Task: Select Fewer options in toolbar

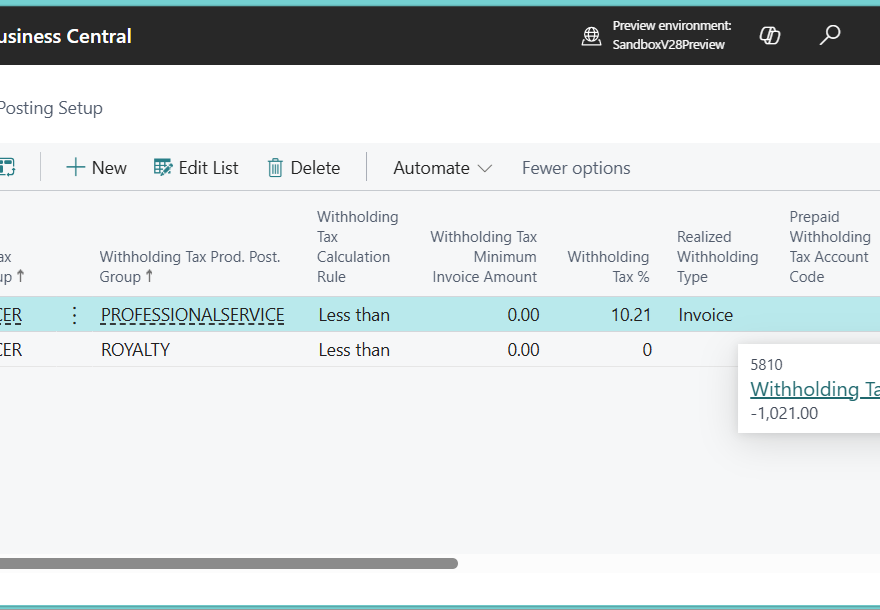Action: [x=576, y=168]
